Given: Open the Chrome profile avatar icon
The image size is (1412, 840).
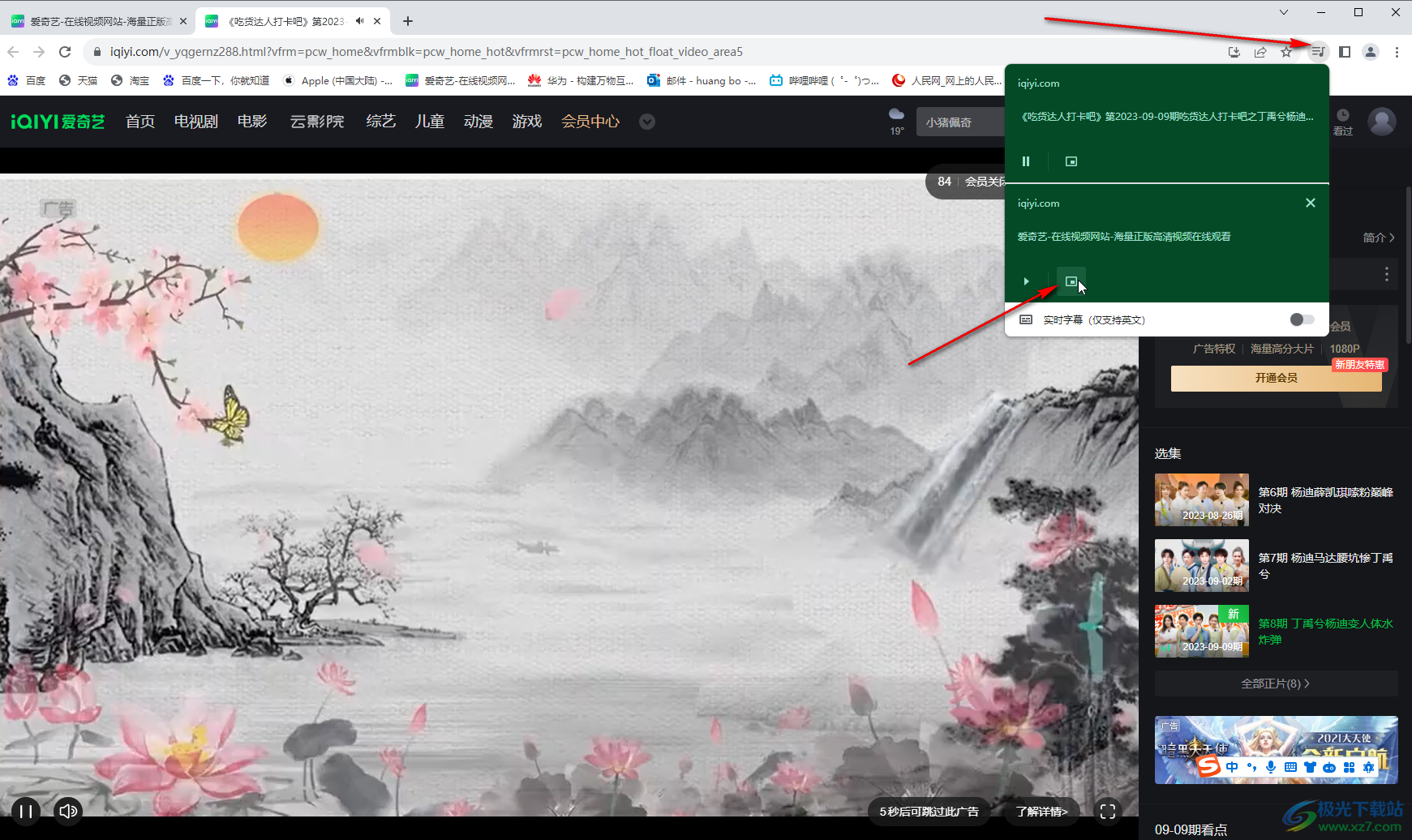Looking at the screenshot, I should [1371, 52].
